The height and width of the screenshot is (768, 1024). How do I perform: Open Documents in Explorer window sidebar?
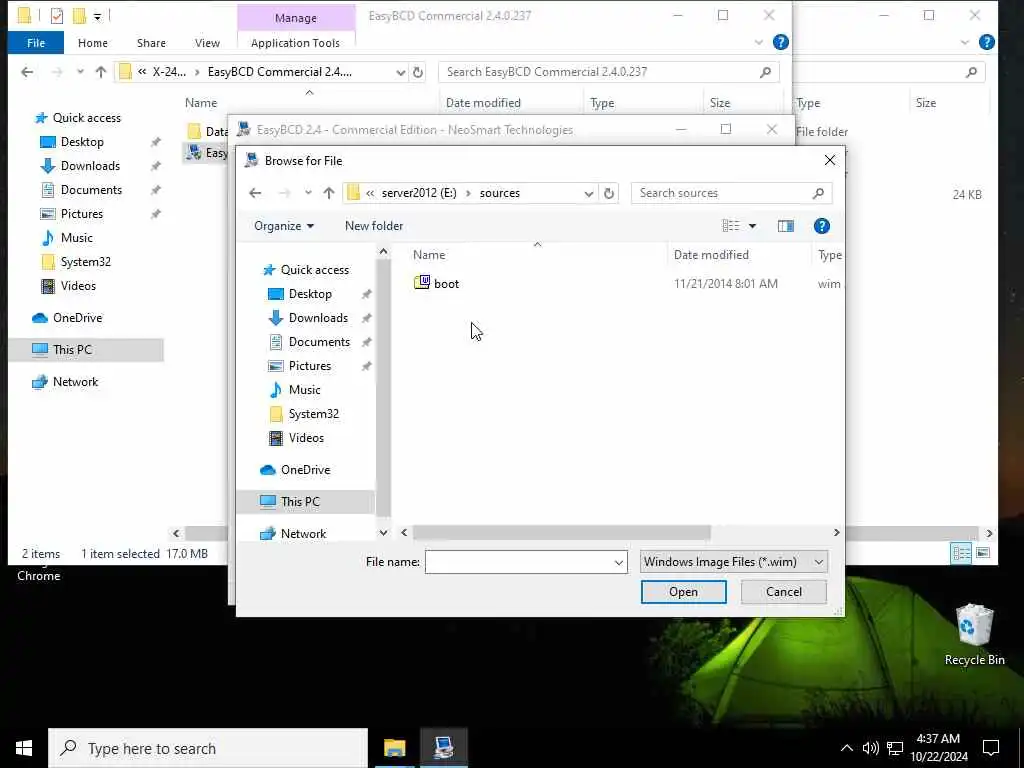tap(91, 190)
